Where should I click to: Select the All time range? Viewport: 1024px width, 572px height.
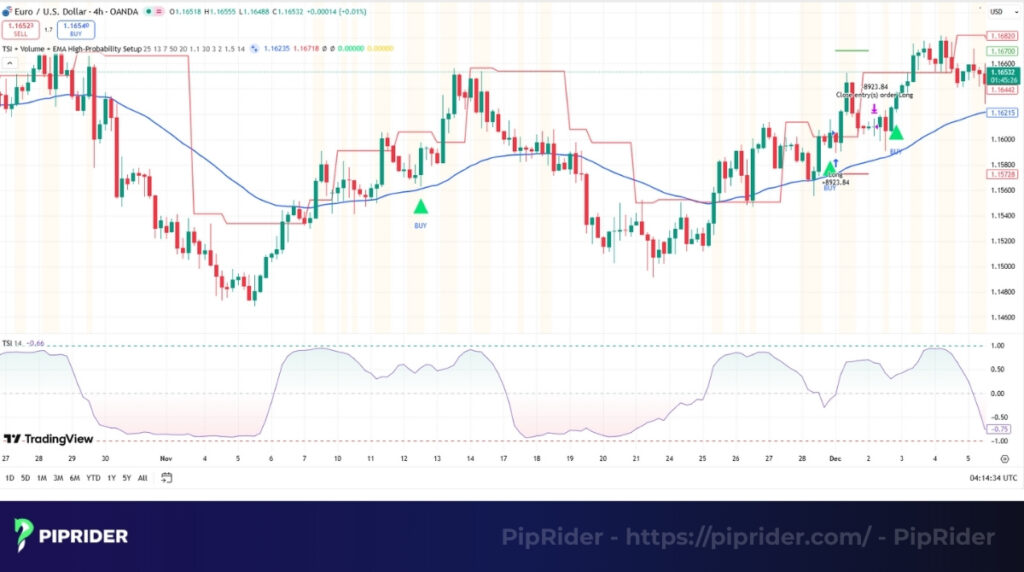142,478
